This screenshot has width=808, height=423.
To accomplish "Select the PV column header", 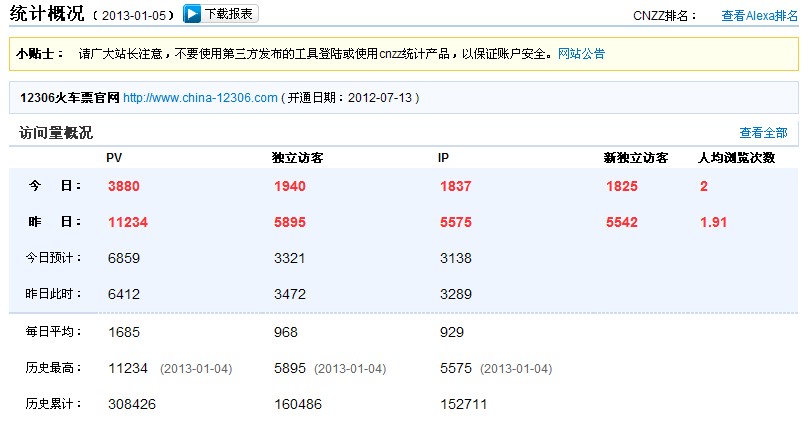I will [114, 158].
